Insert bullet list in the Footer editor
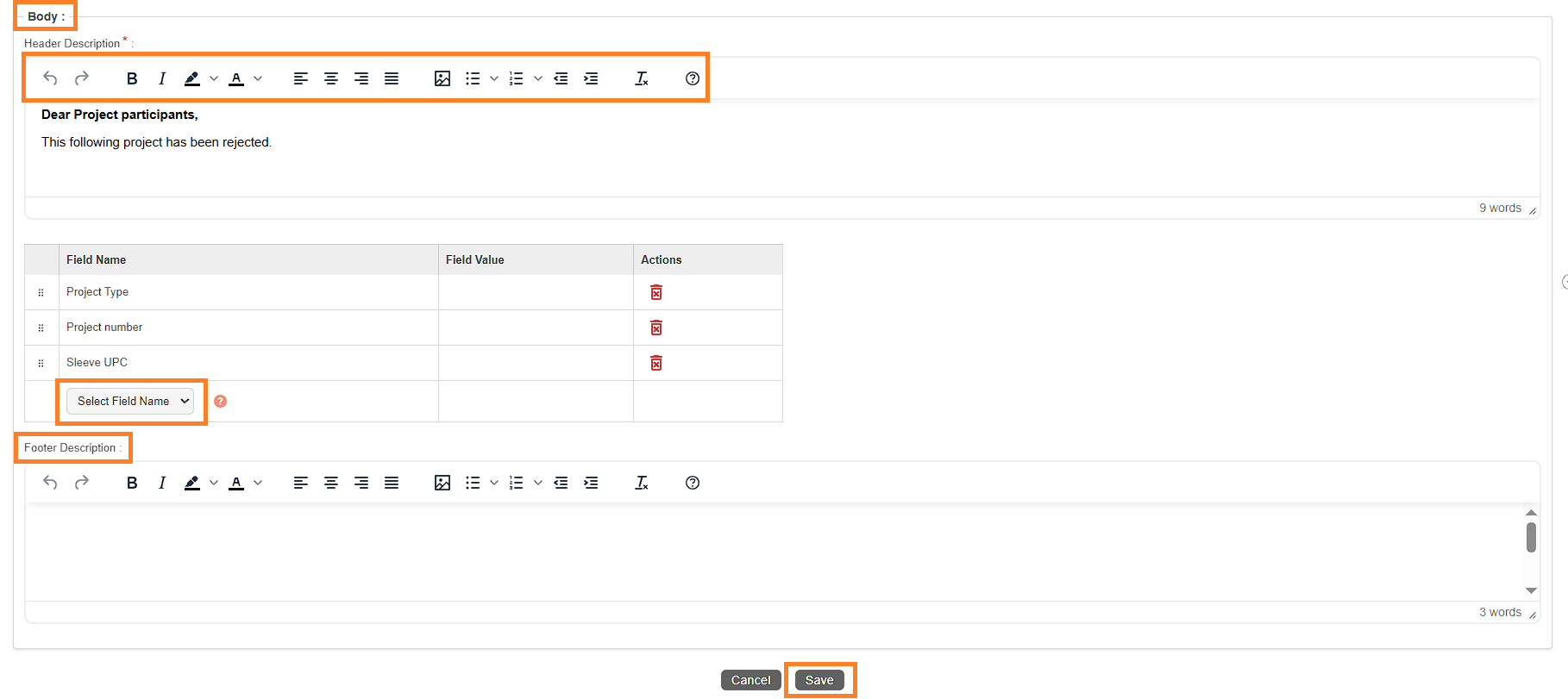This screenshot has width=1568, height=699. click(x=473, y=483)
